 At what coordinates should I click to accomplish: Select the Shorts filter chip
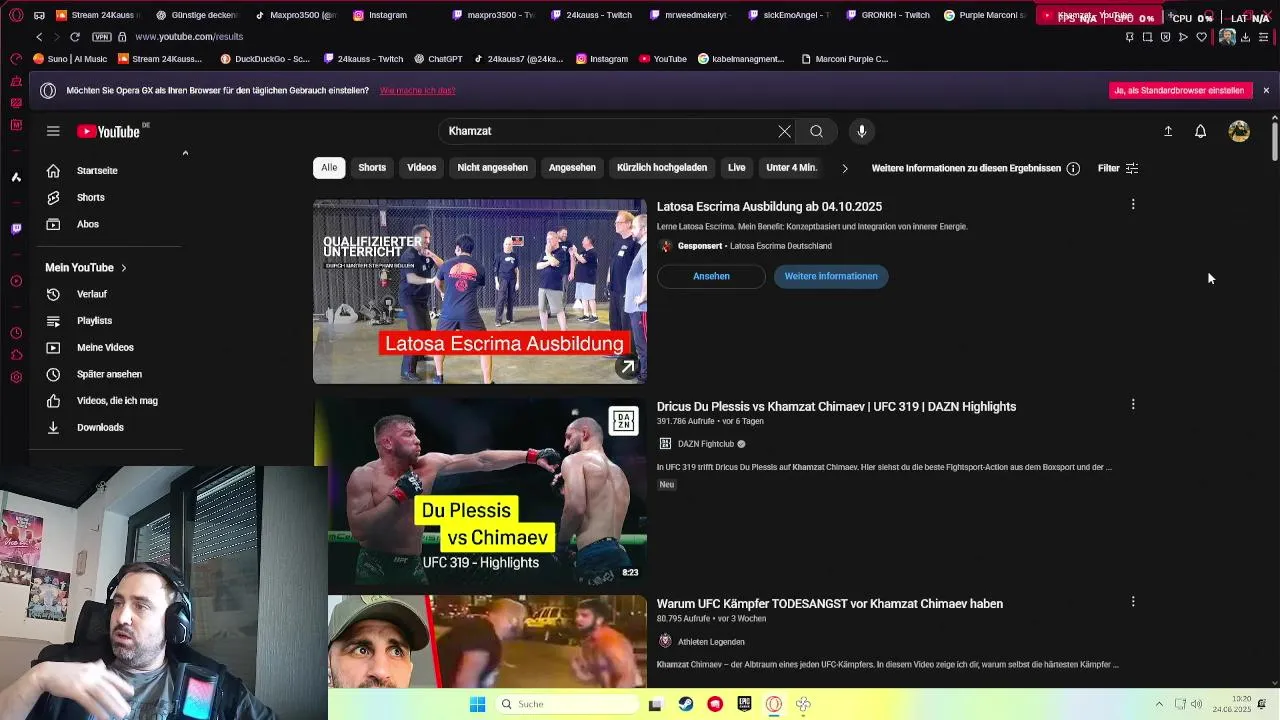[372, 168]
